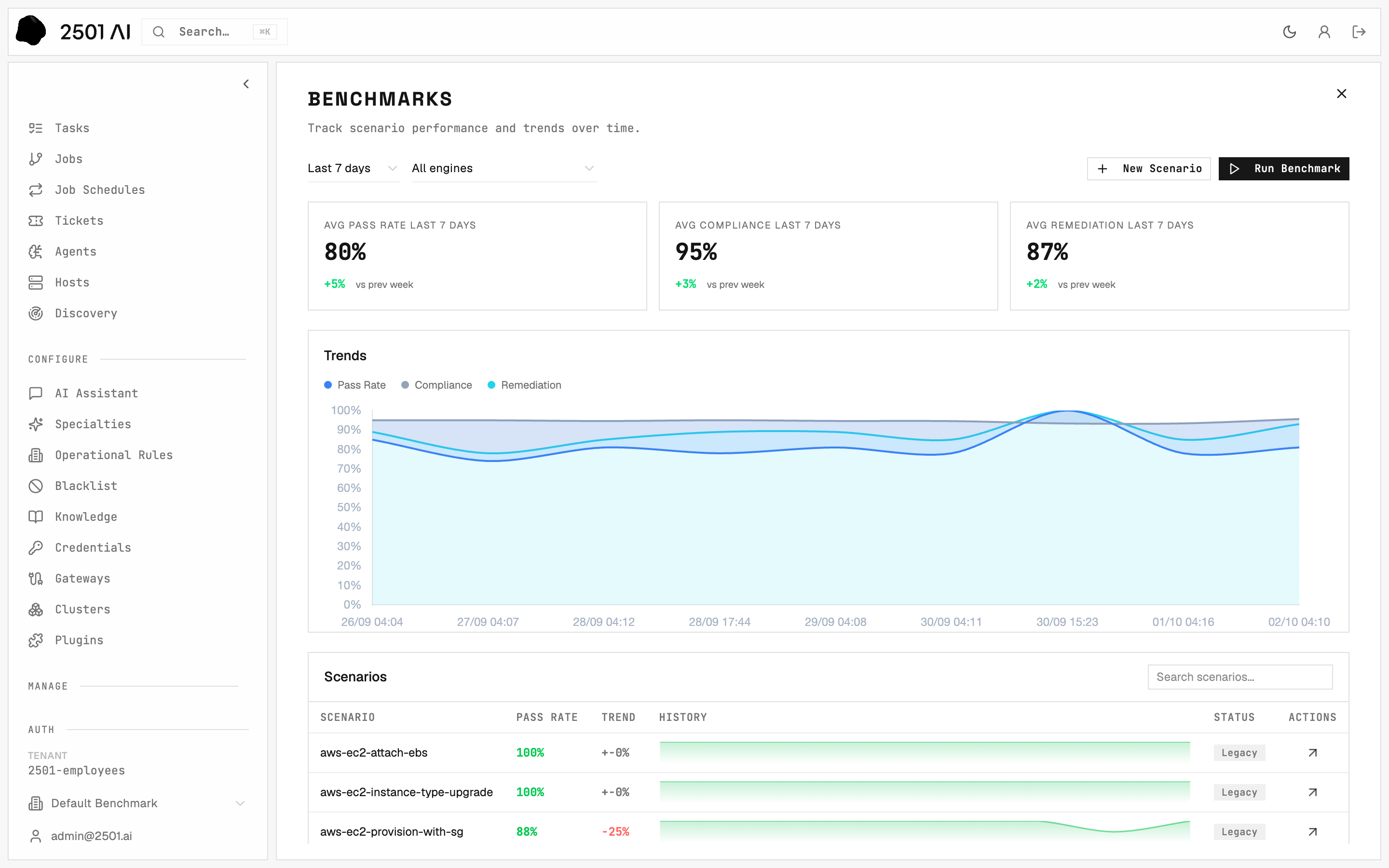Select the aws-ec2-instance-type-upgrade scenario name
1389x868 pixels.
(x=407, y=792)
